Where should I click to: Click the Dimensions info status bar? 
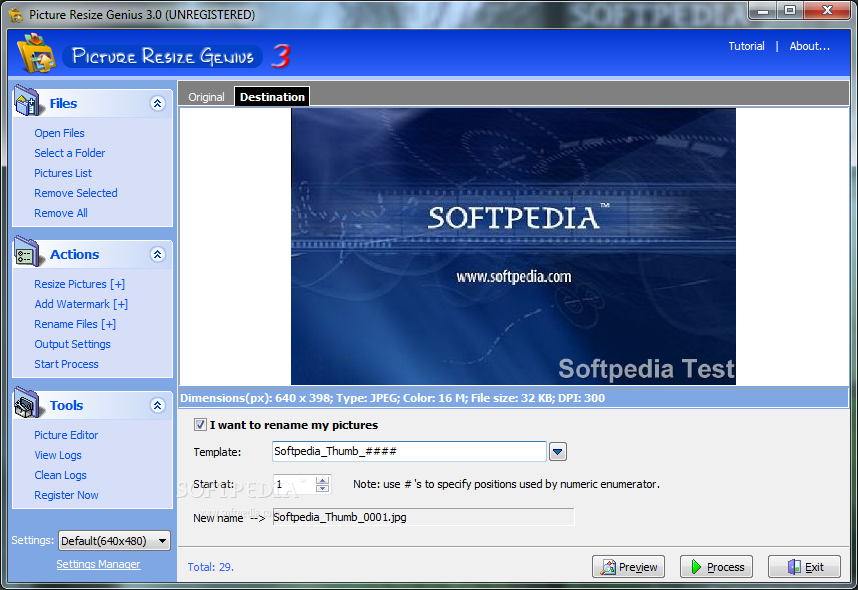[x=513, y=398]
